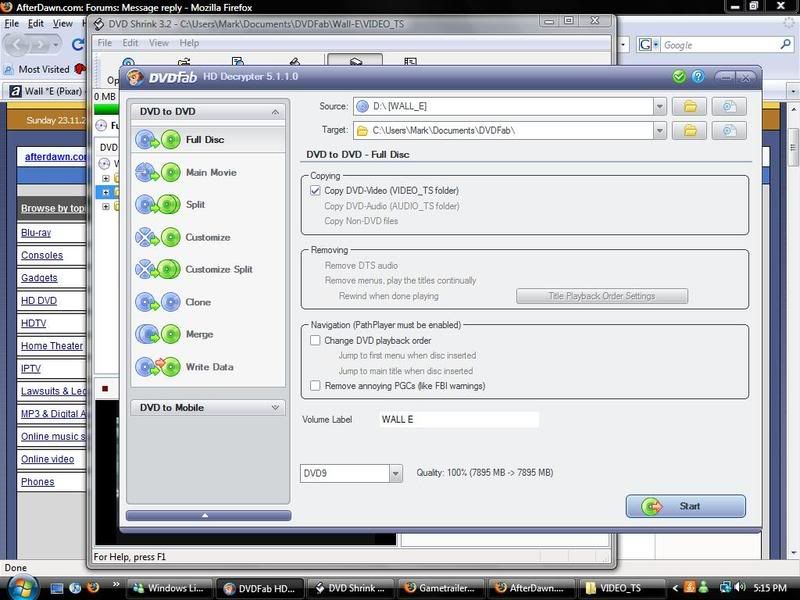Click the red stop square in DVD Shrink
Screen dimensions: 800x600
[x=105, y=389]
